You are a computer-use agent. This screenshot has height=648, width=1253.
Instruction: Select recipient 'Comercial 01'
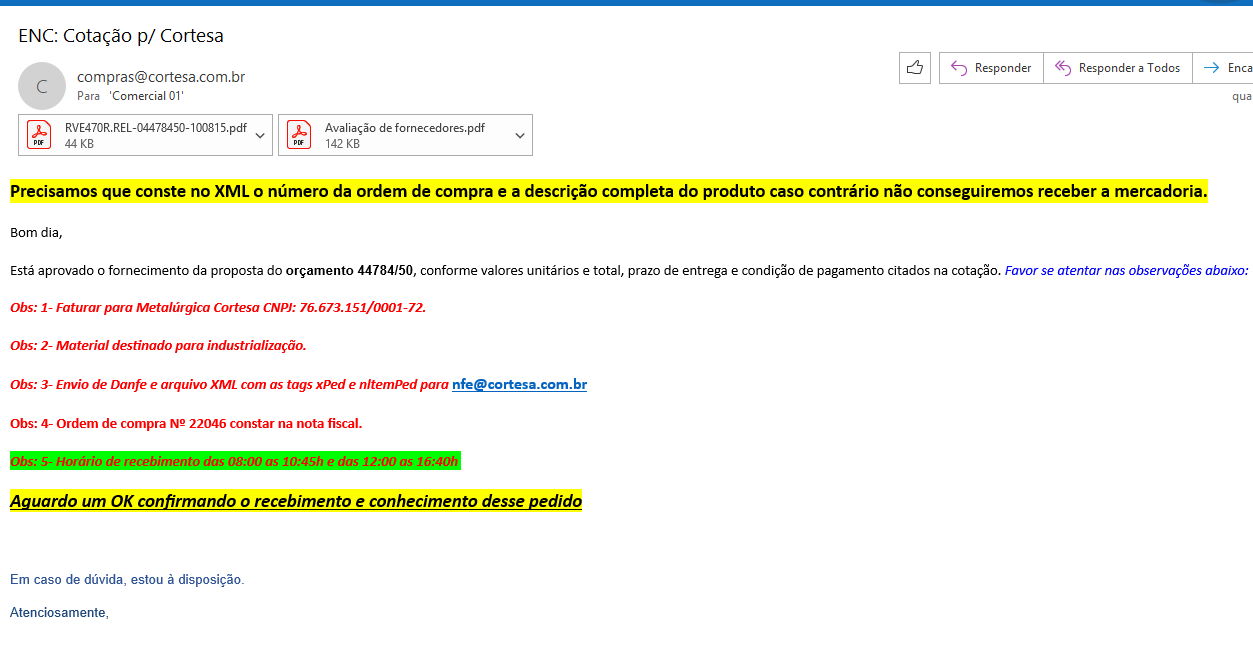146,96
